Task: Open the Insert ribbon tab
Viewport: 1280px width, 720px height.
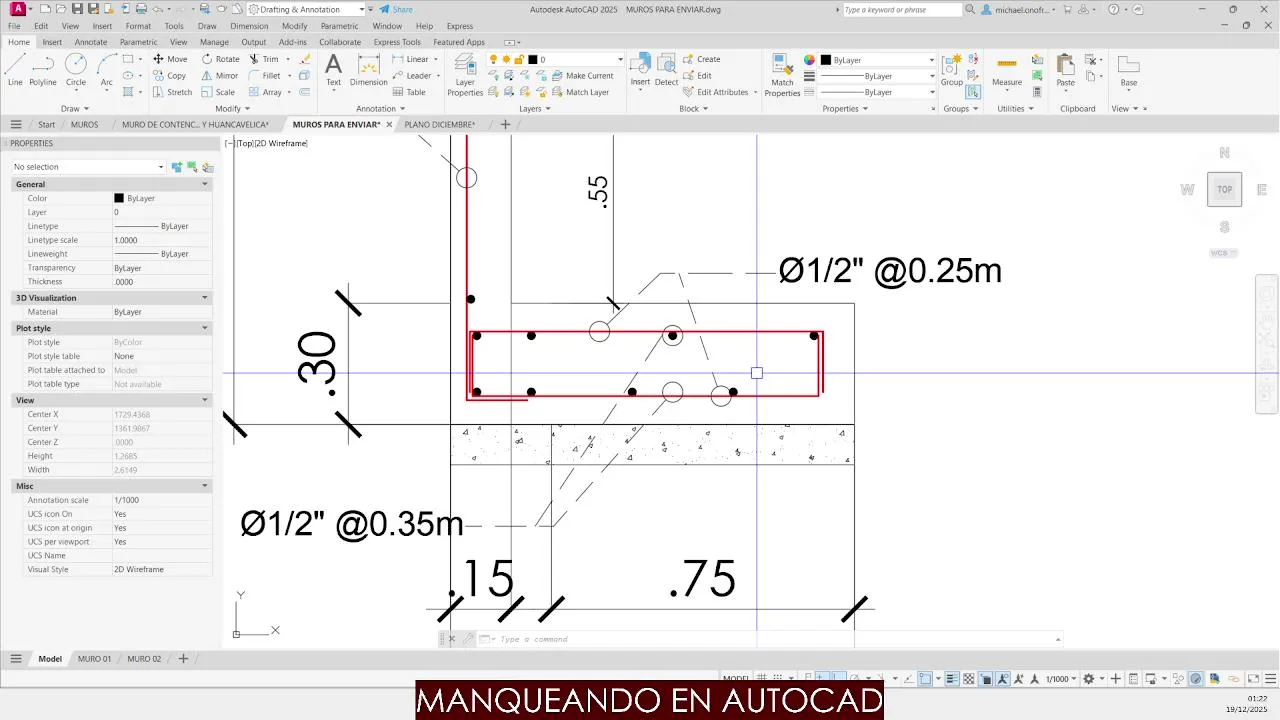Action: tap(52, 42)
